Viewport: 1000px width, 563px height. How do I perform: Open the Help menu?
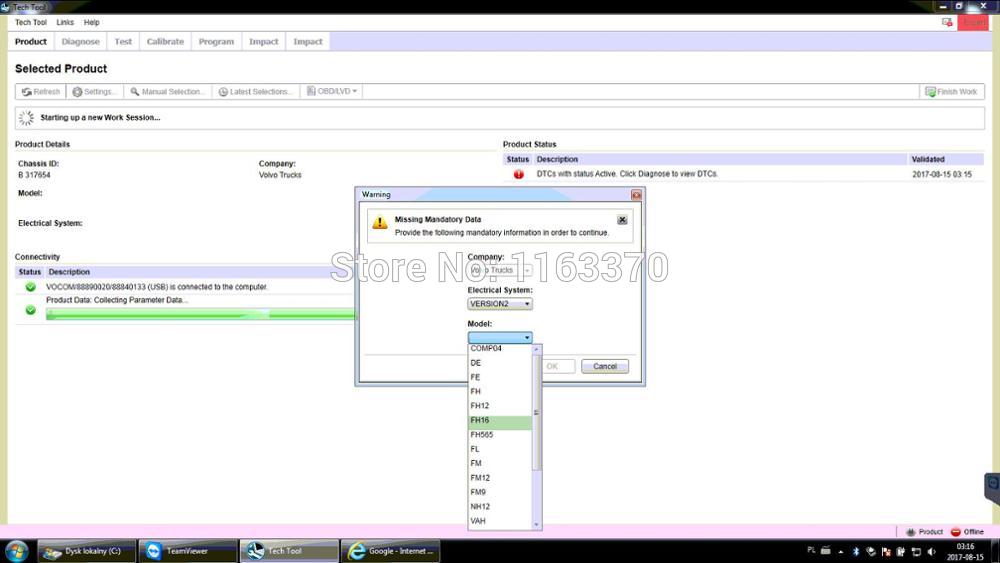[92, 22]
